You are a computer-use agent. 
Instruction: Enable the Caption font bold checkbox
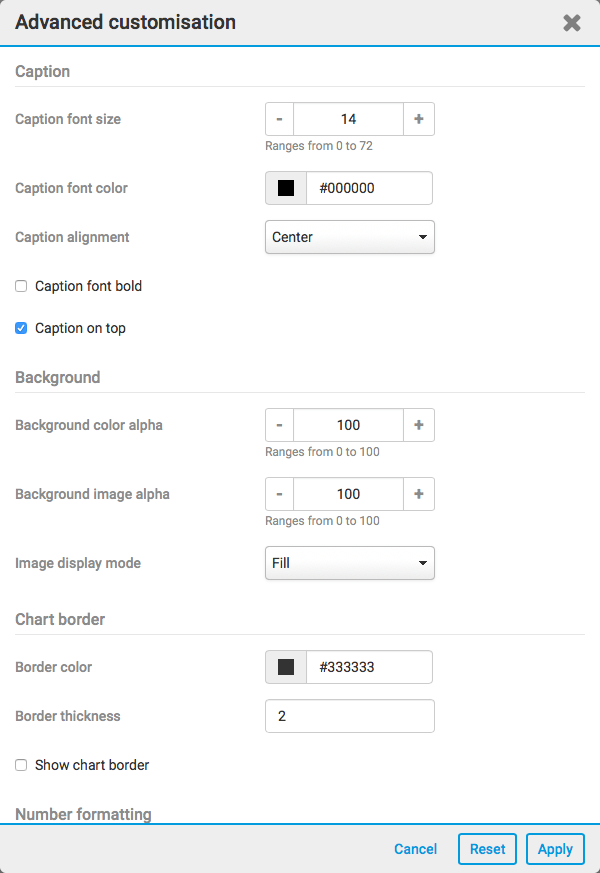click(x=21, y=286)
